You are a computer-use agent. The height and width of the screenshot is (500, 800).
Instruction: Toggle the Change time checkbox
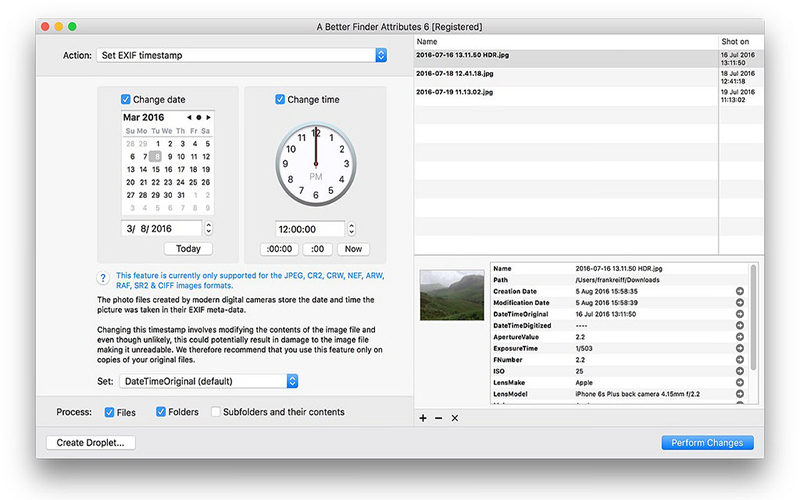pyautogui.click(x=280, y=99)
